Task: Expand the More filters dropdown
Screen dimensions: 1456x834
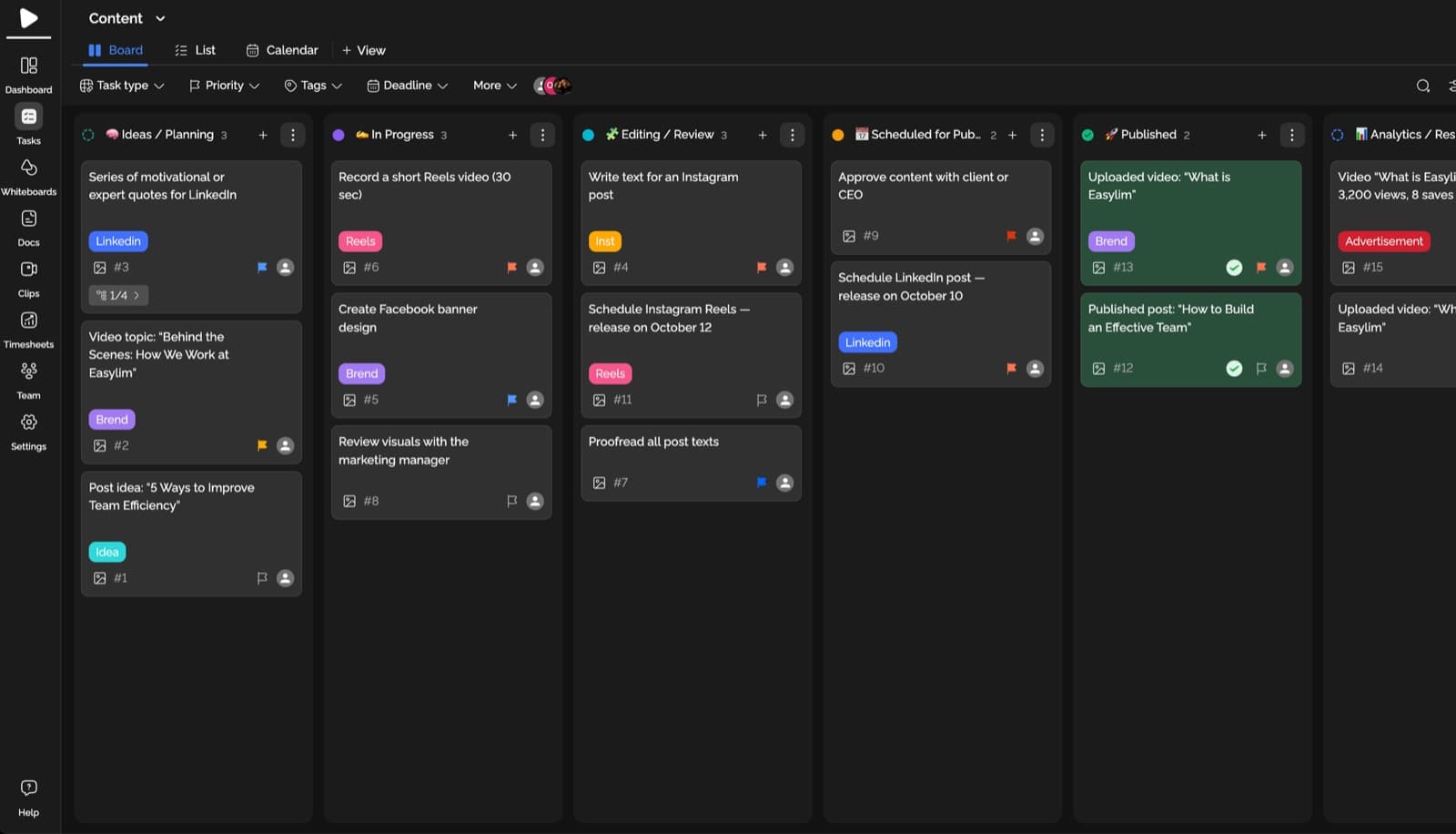Action: (495, 86)
